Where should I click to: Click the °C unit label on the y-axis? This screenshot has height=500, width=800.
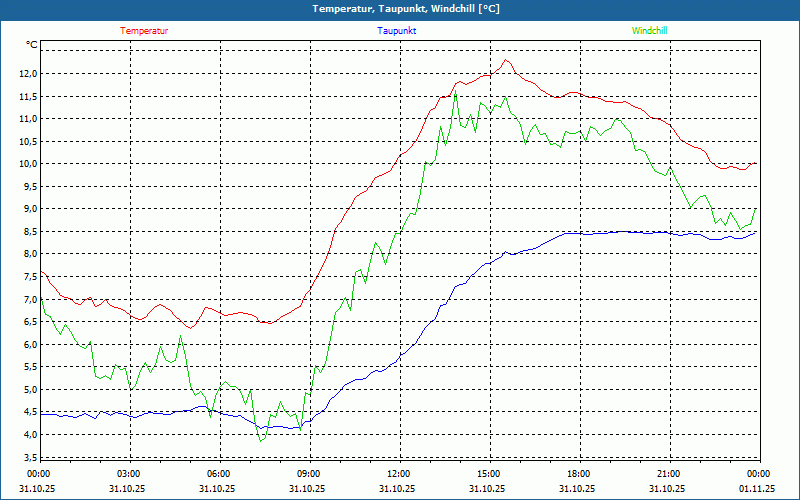click(x=32, y=45)
